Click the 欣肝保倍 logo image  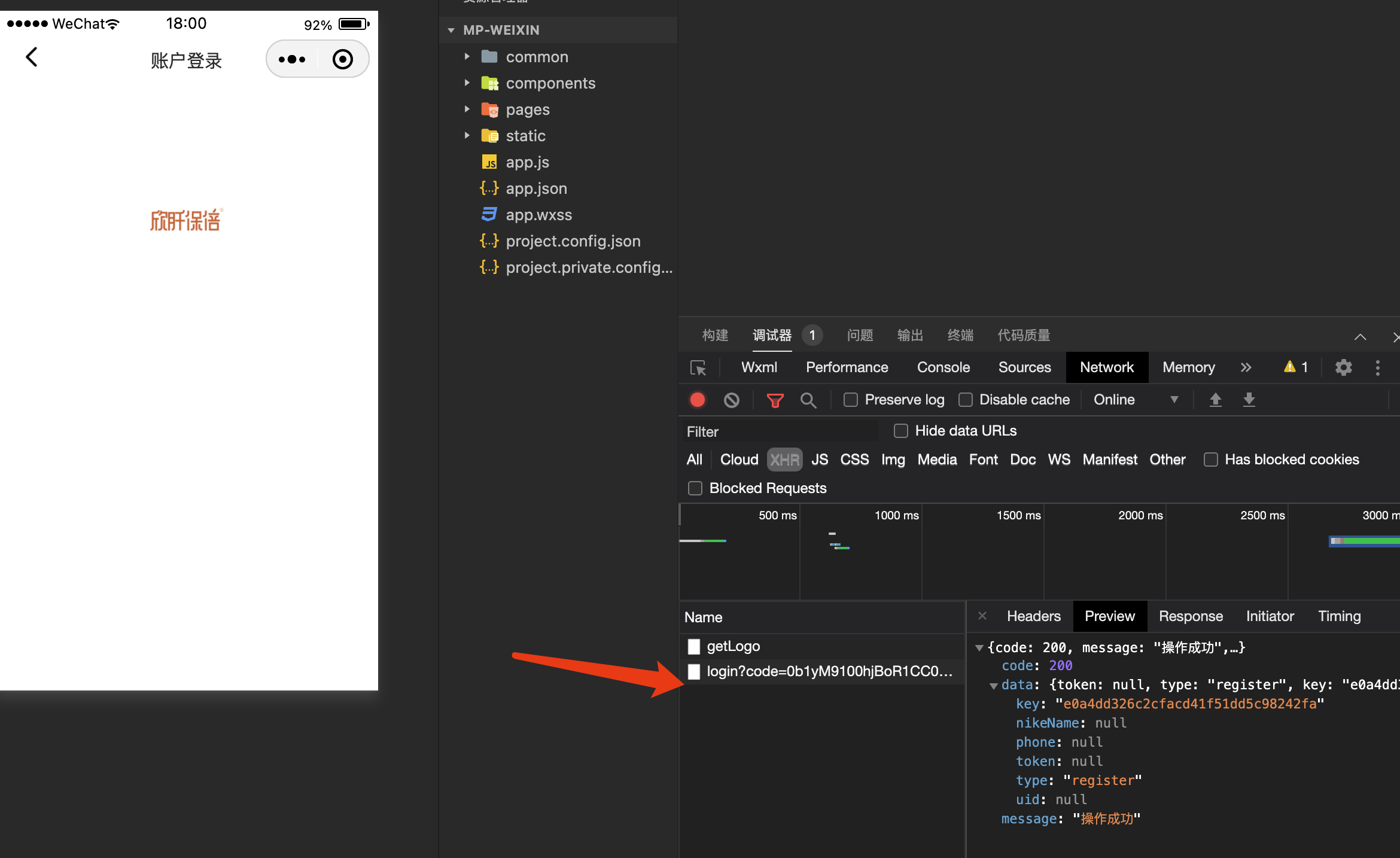[186, 220]
